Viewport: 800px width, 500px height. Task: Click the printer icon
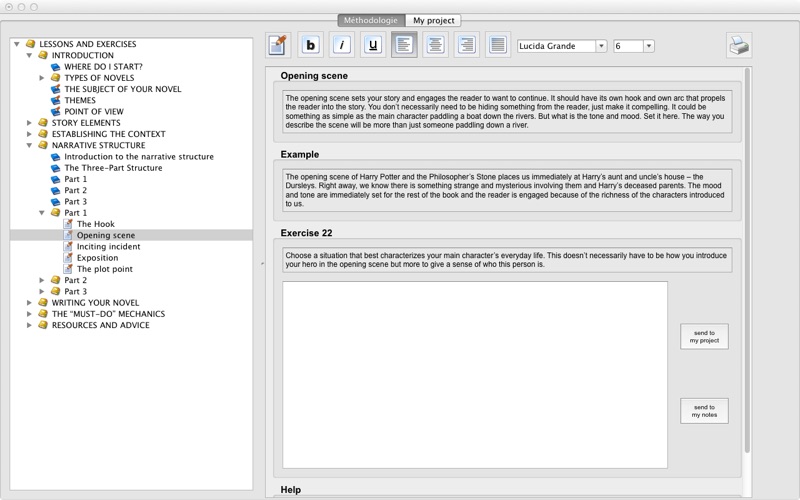pyautogui.click(x=738, y=45)
